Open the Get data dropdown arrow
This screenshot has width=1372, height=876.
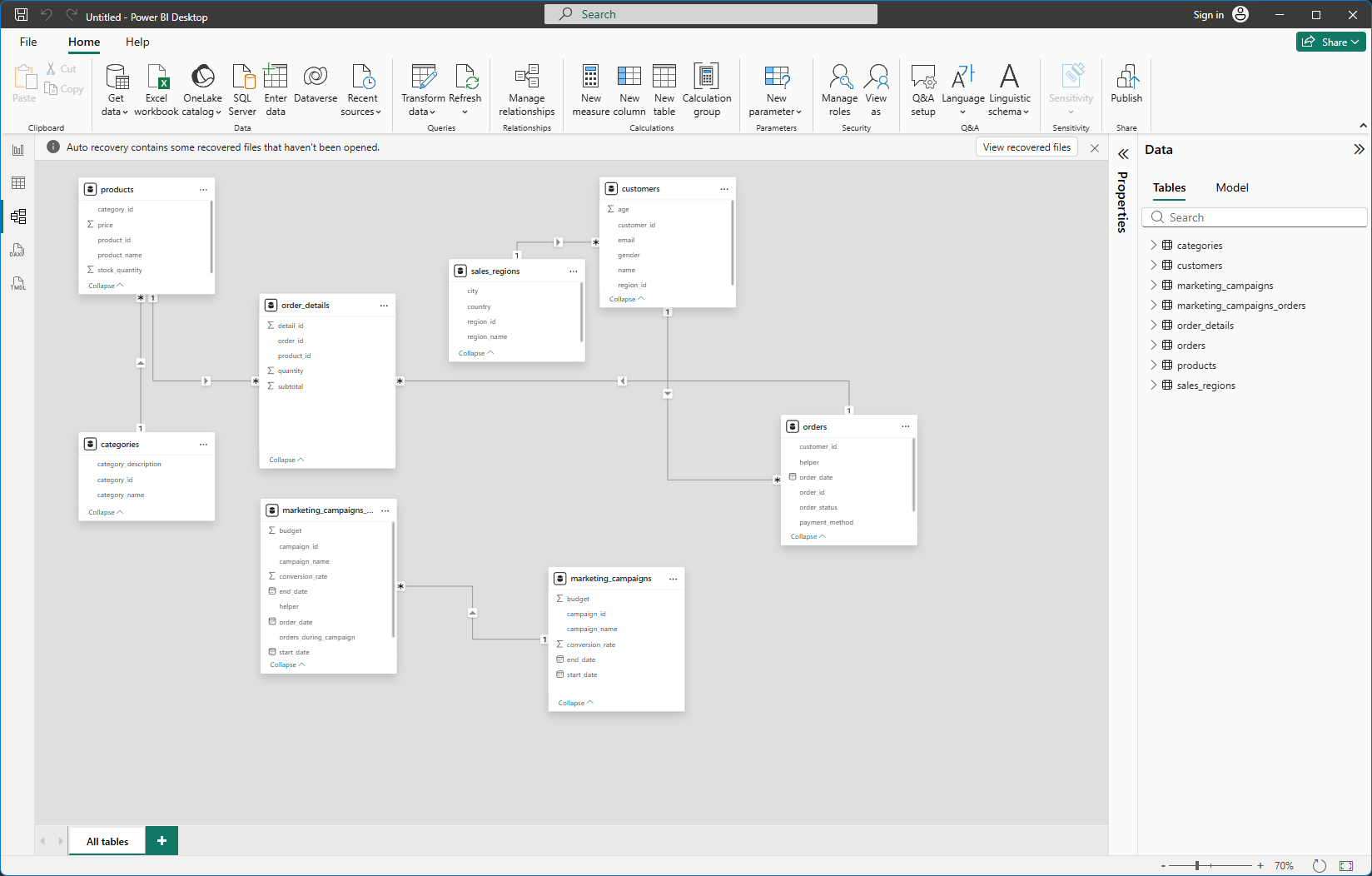pos(126,112)
